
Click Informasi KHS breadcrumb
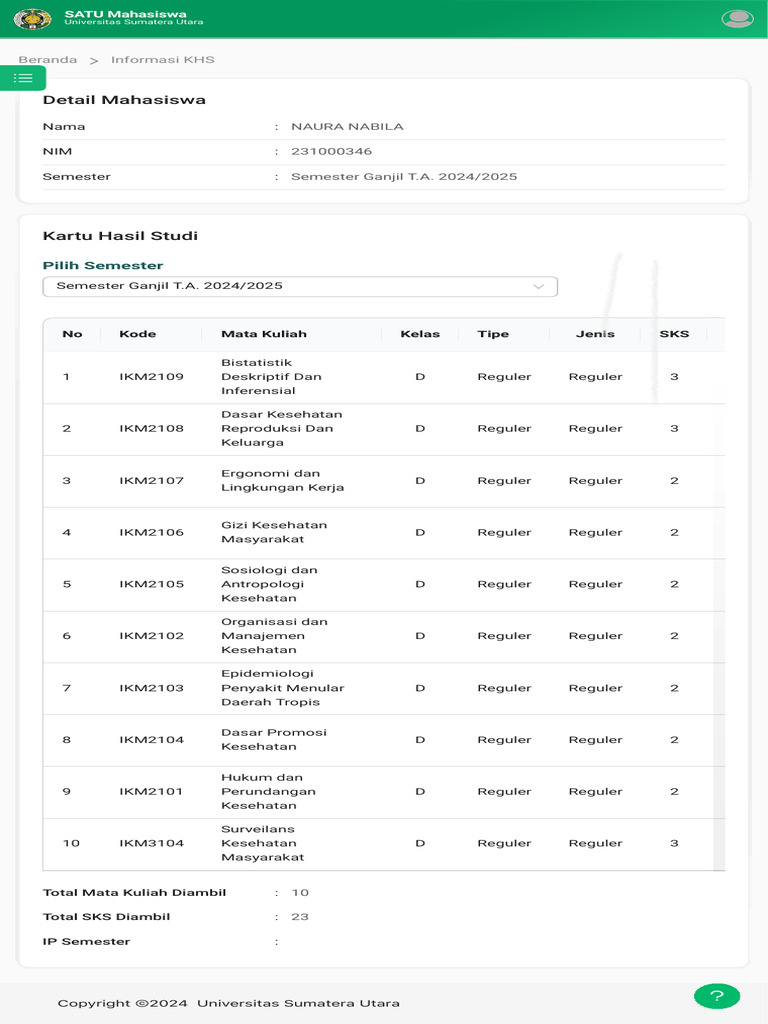(162, 60)
